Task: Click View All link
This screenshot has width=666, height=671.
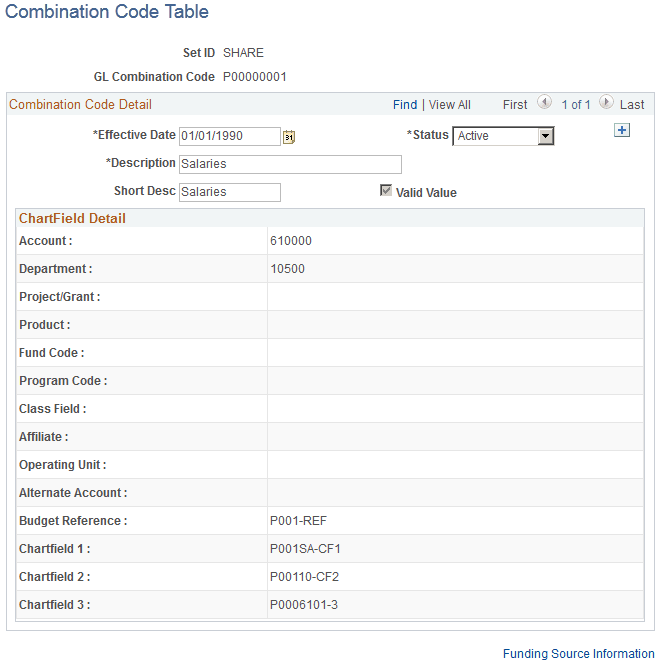Action: 449,105
